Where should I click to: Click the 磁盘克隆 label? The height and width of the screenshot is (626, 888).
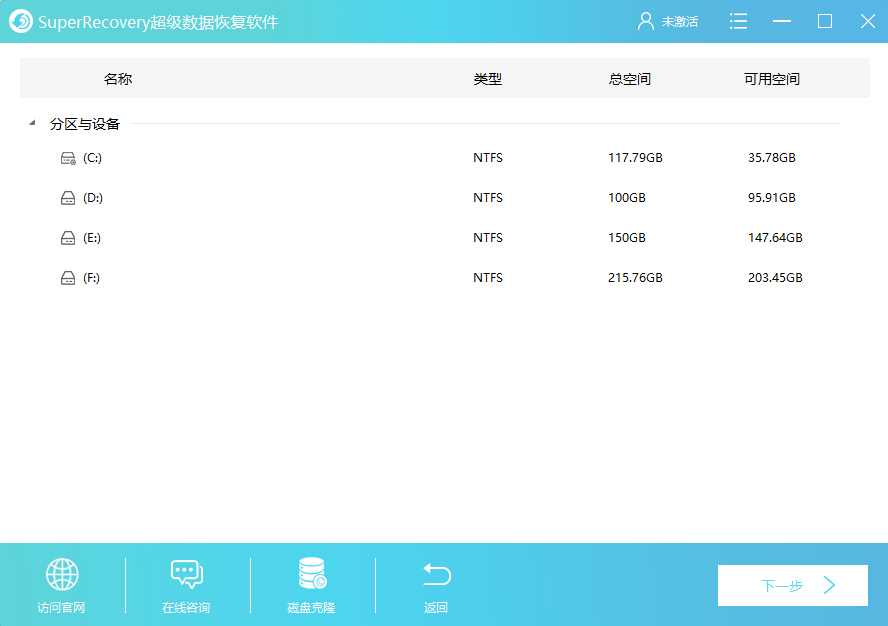[311, 608]
